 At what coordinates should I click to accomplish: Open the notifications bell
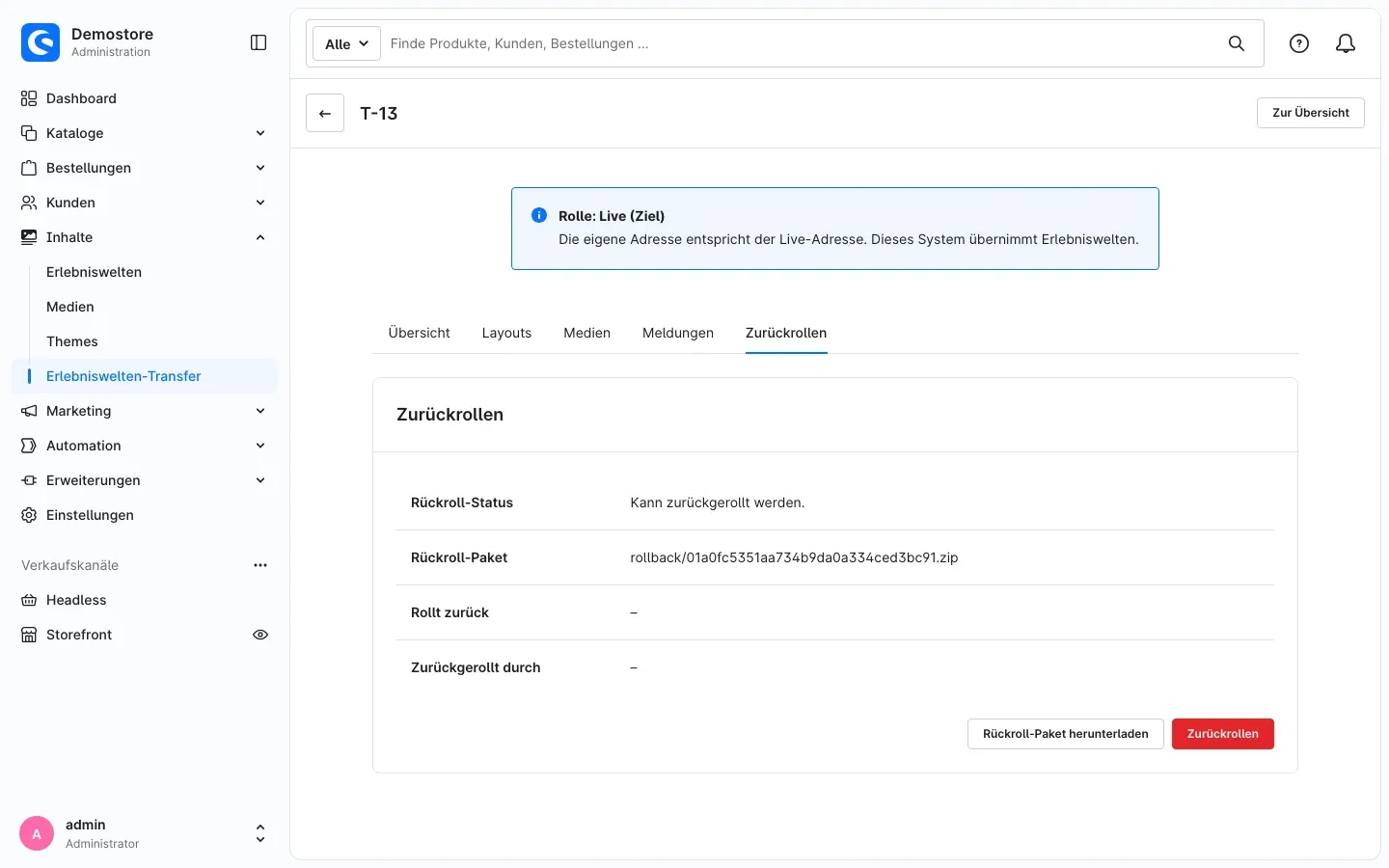point(1346,43)
